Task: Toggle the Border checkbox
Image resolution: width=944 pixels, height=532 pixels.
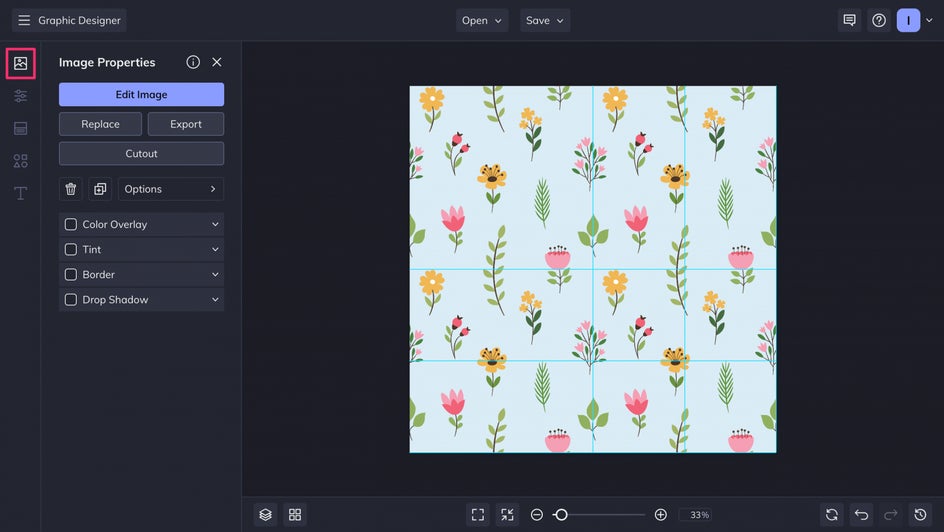Action: tap(71, 275)
